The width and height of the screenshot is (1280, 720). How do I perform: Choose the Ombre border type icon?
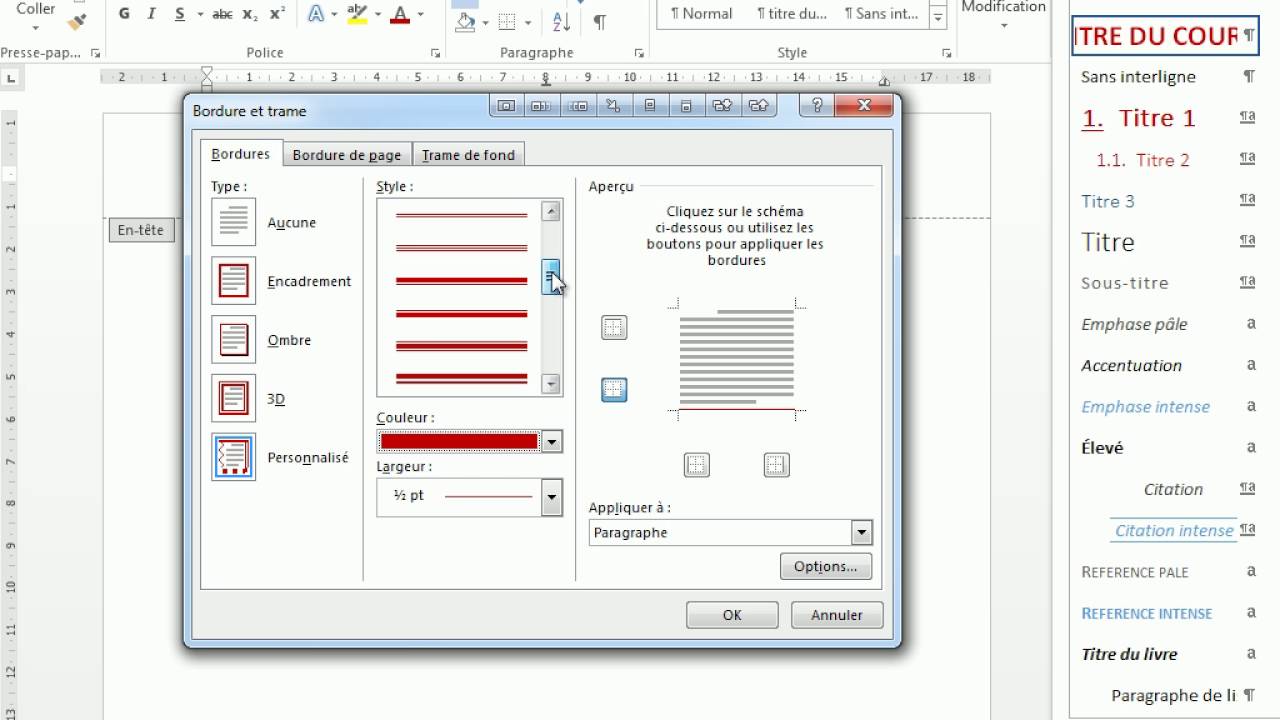[x=233, y=340]
